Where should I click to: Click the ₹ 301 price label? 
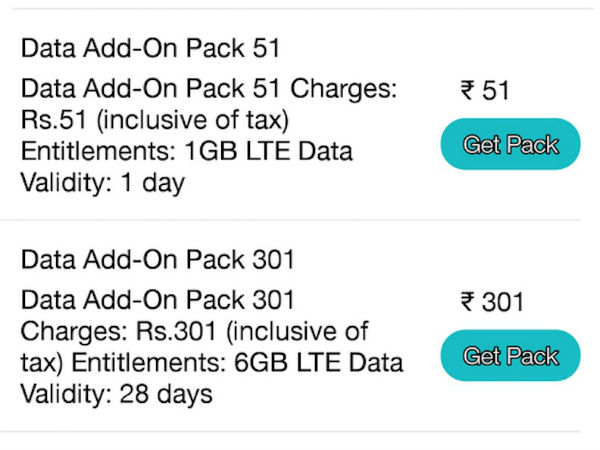point(491,302)
